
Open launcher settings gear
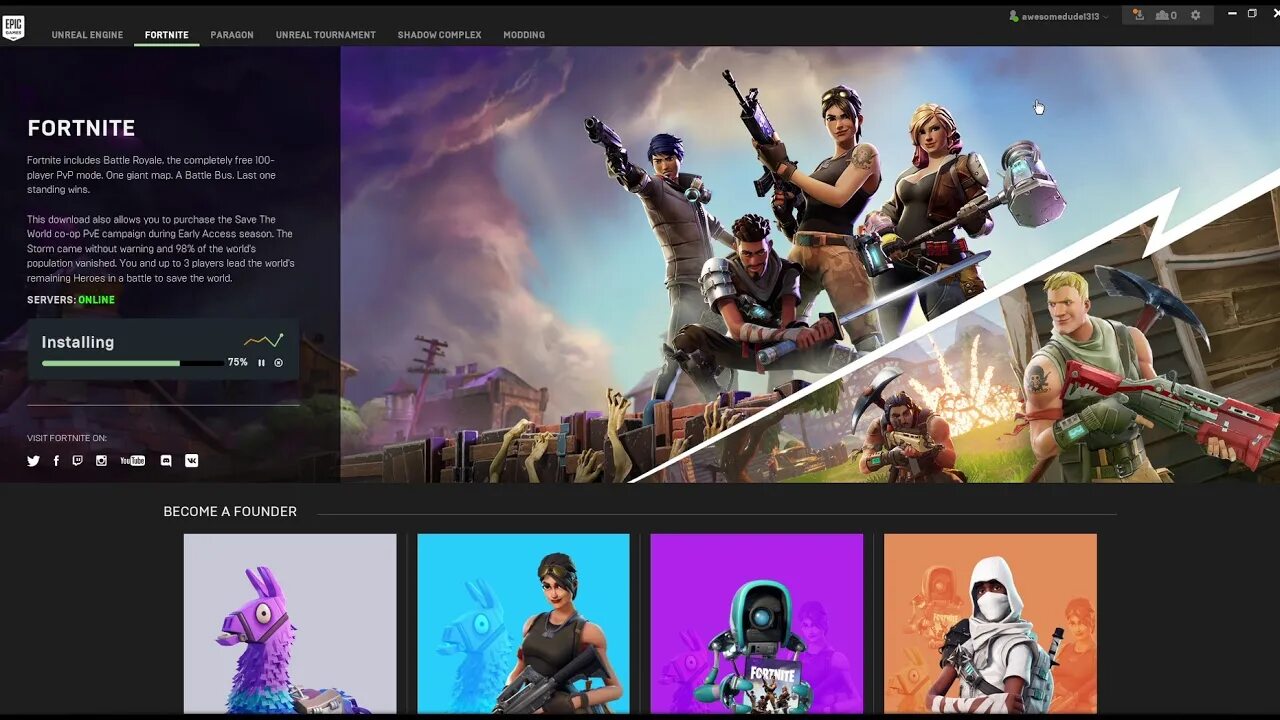pos(1195,15)
